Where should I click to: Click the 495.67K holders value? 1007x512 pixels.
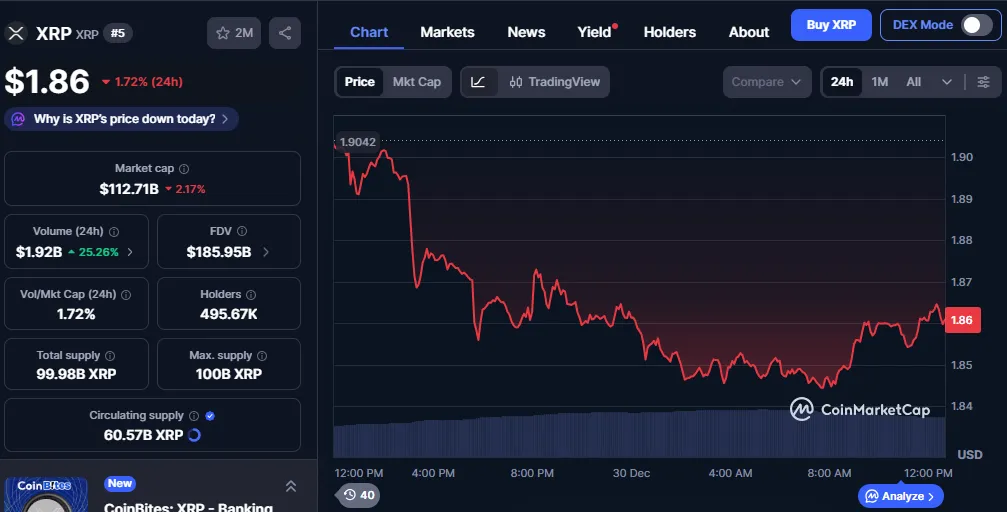click(229, 314)
